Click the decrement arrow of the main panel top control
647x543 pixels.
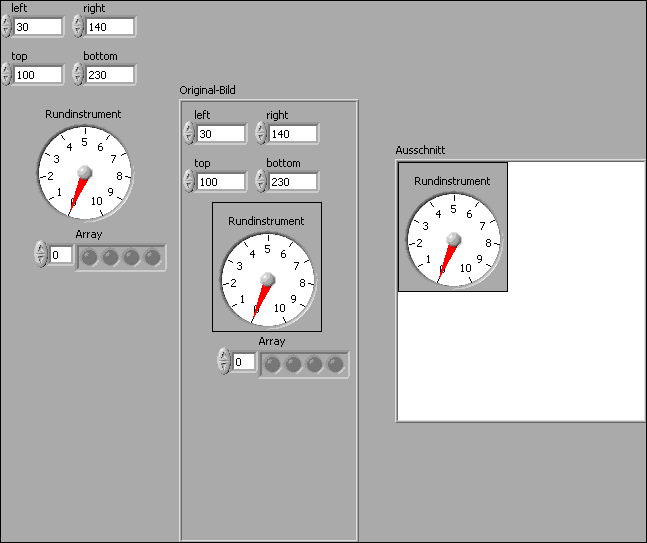click(6, 79)
